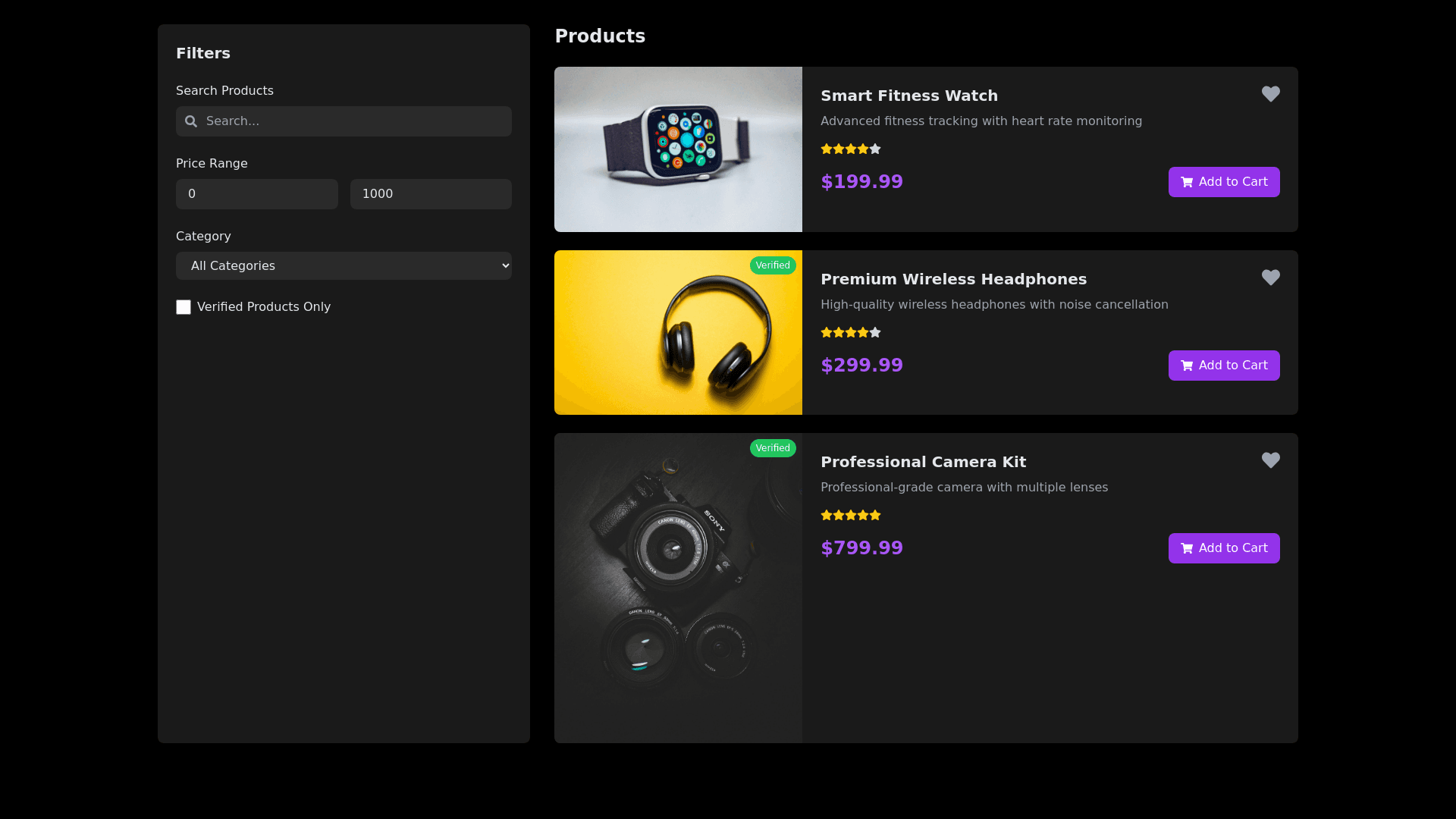Open the yellow headphones product image

[678, 333]
